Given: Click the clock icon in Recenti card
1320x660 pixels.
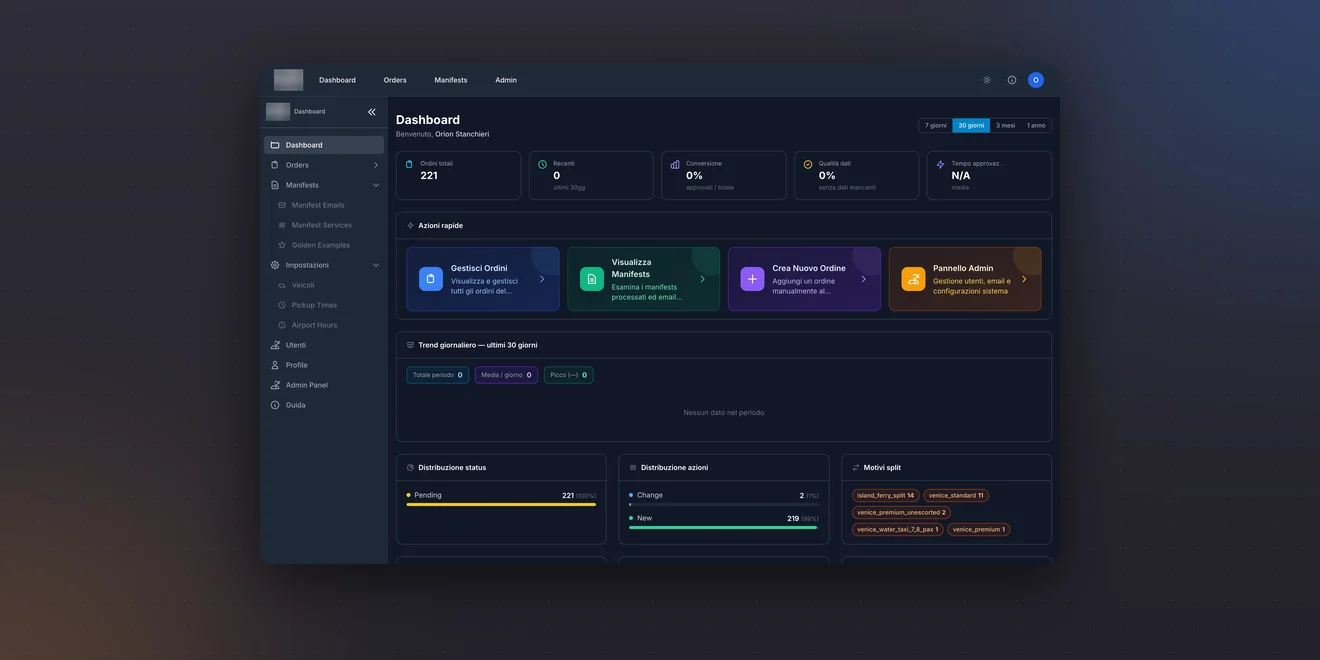Looking at the screenshot, I should (542, 164).
